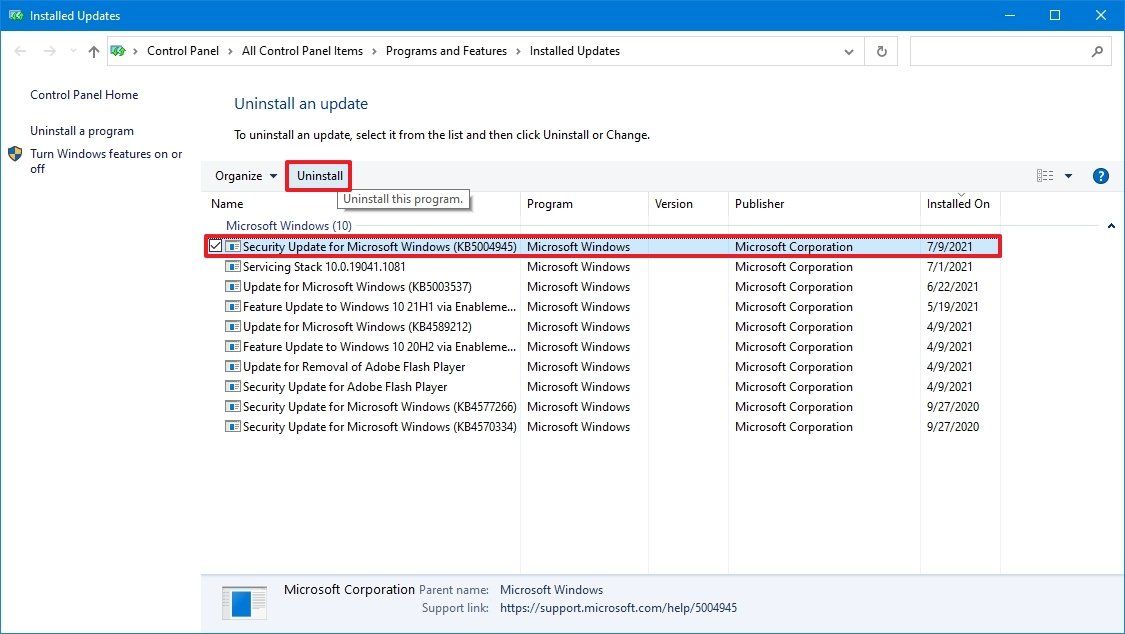Open Control Panel Home link

point(84,95)
